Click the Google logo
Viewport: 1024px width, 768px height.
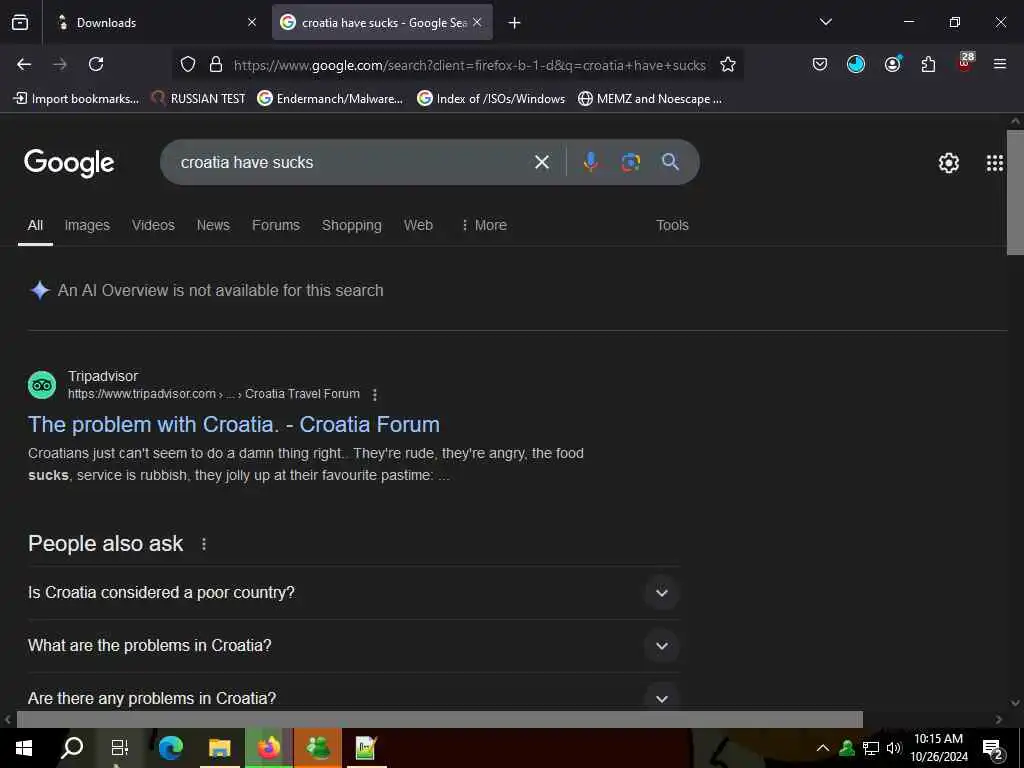(x=69, y=163)
